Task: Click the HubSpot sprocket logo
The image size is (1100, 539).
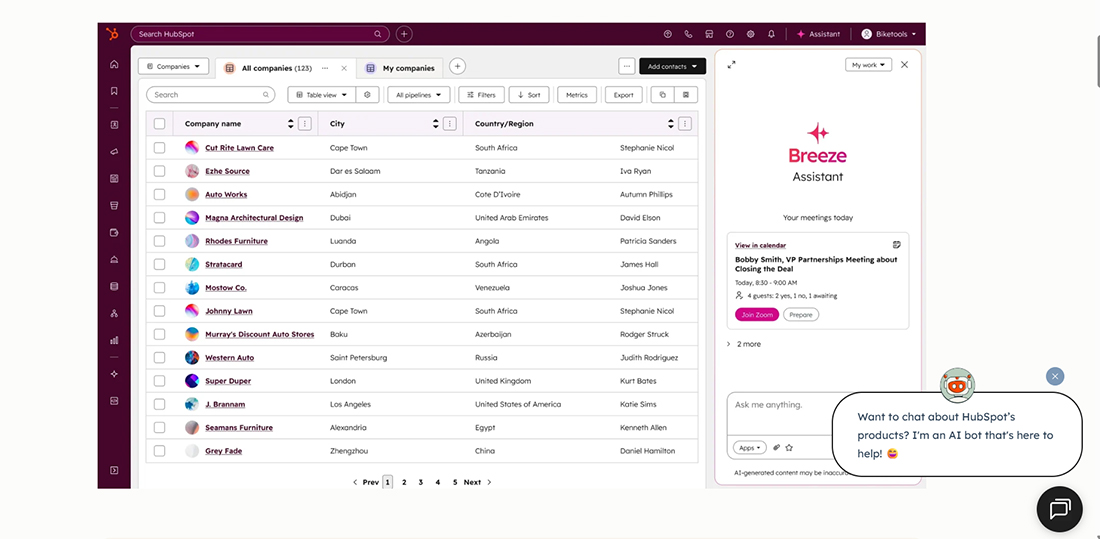Action: [x=112, y=34]
